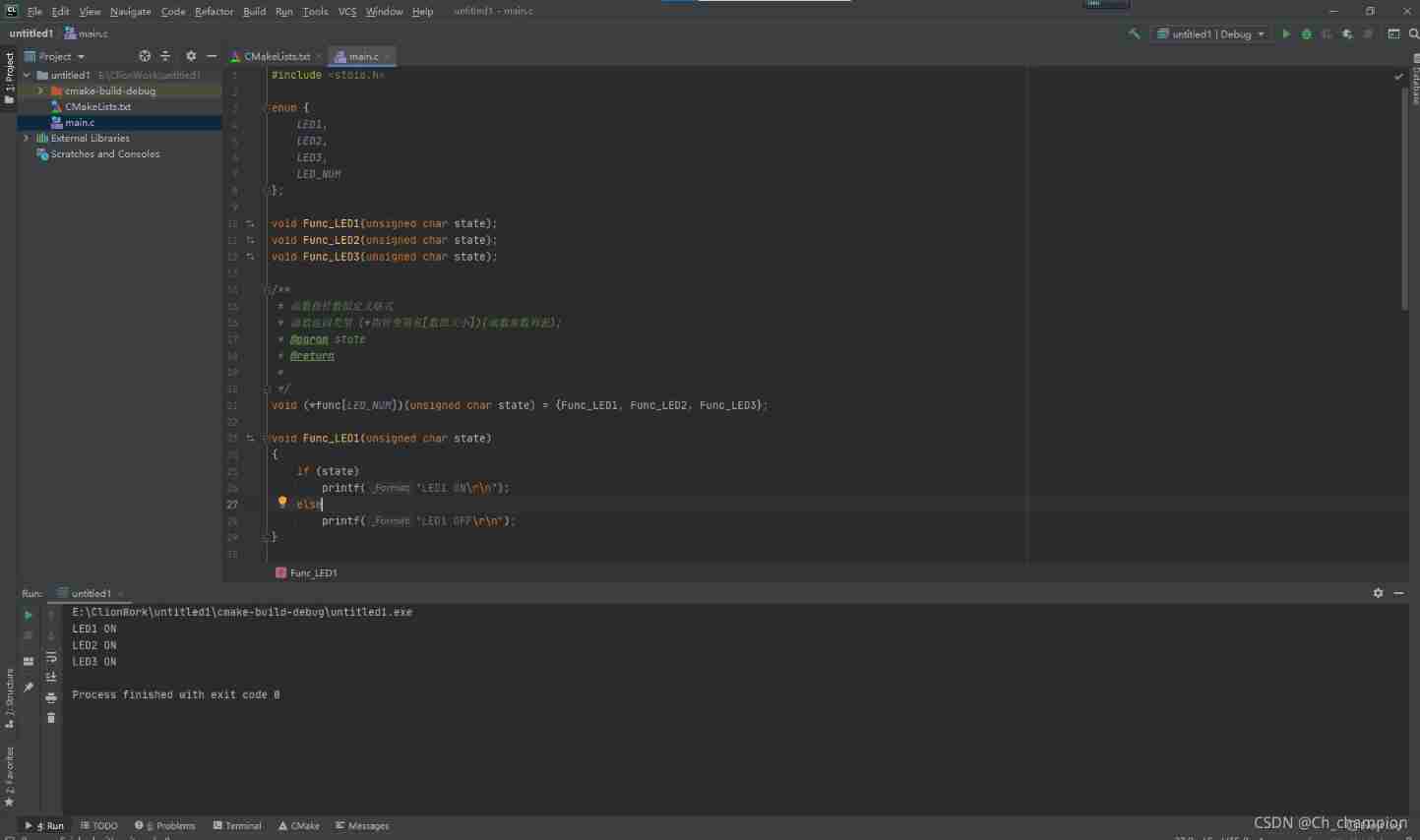This screenshot has height=840, width=1420.
Task: Select Scratches and Consoles node
Action: pyautogui.click(x=120, y=153)
